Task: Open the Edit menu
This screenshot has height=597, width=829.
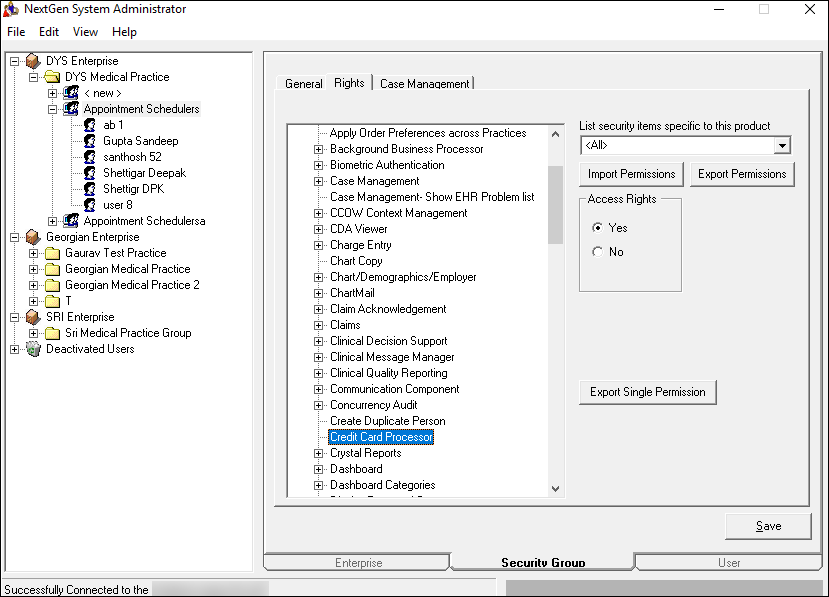Action: click(49, 32)
